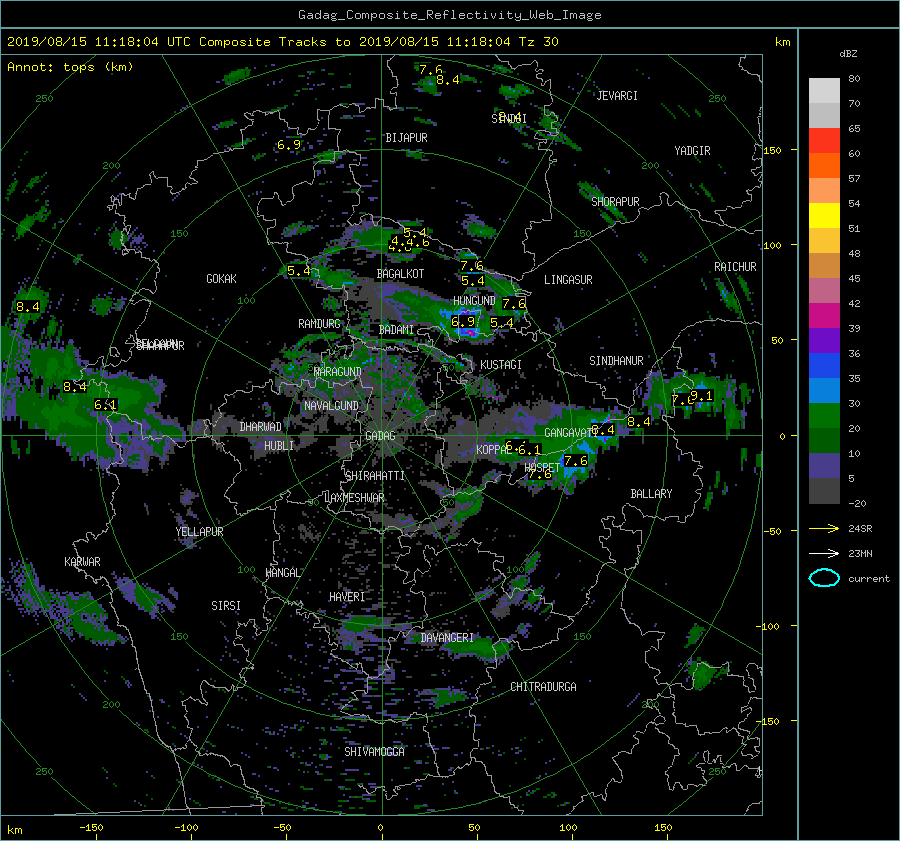The image size is (900, 841).
Task: Pick the red swatch in dBZ legend
Action: [x=824, y=140]
